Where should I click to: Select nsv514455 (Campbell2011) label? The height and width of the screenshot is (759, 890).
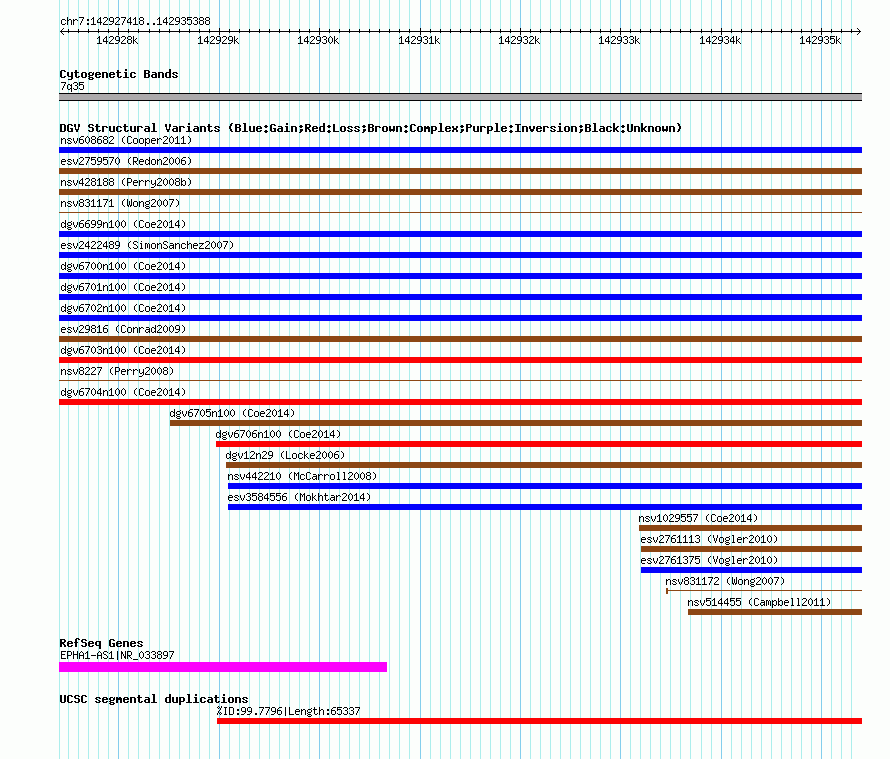(x=759, y=602)
